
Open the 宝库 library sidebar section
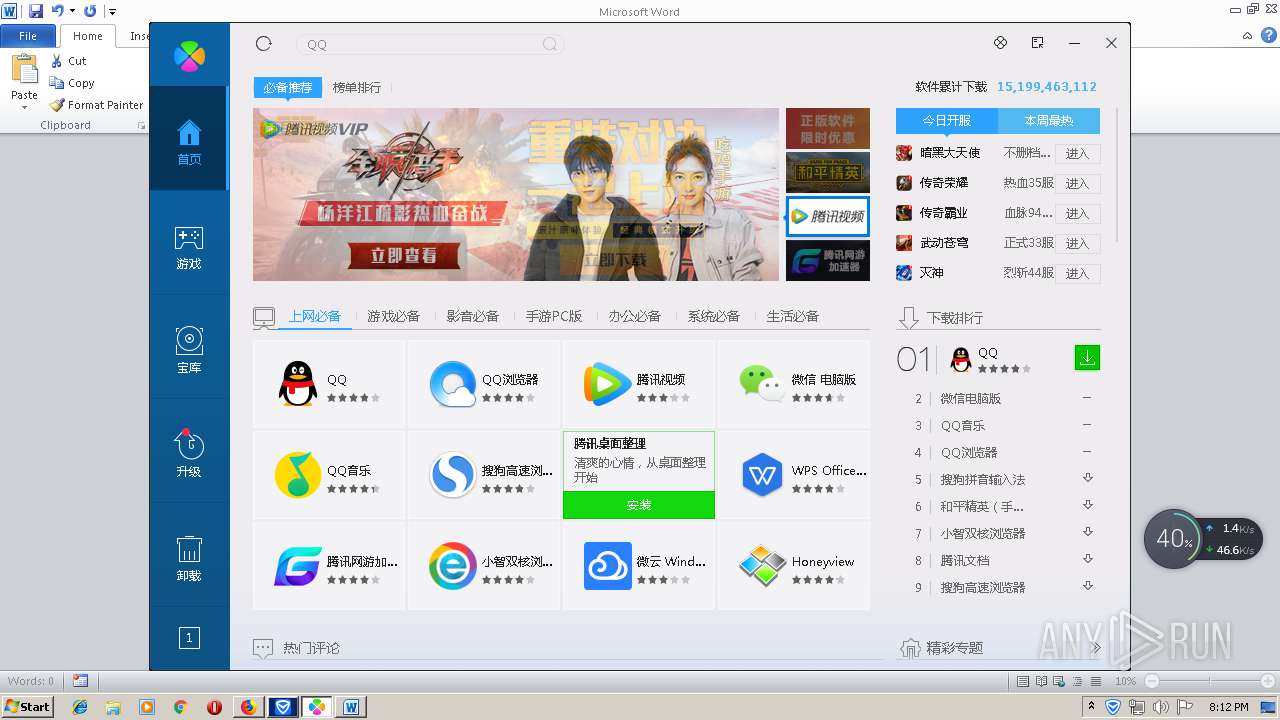tap(189, 350)
